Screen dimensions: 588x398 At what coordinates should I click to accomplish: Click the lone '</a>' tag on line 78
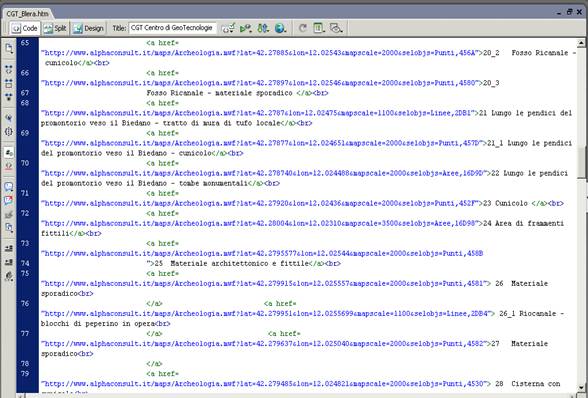(x=154, y=363)
